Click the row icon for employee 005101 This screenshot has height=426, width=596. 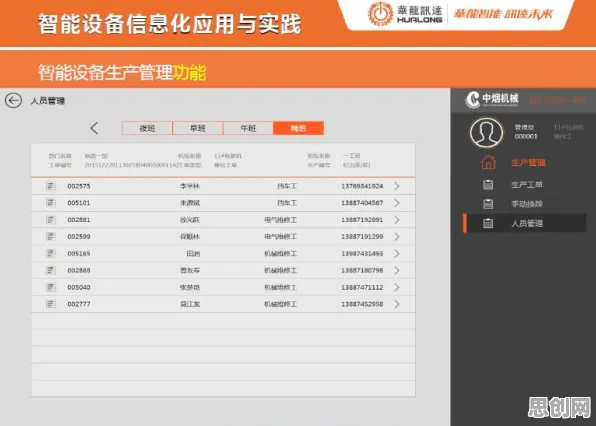[x=51, y=203]
